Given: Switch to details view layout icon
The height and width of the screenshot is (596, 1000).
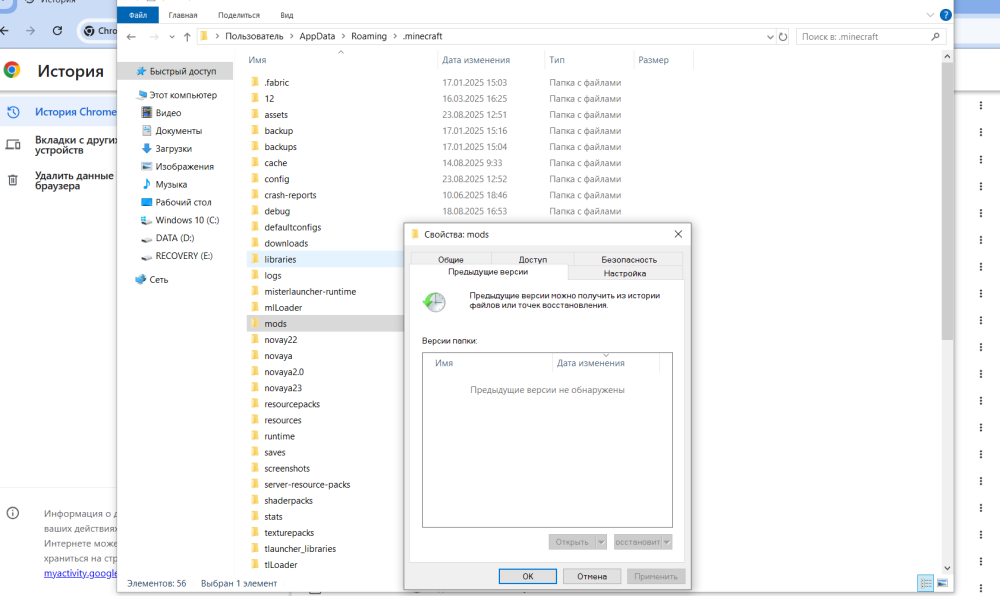Looking at the screenshot, I should tap(925, 583).
